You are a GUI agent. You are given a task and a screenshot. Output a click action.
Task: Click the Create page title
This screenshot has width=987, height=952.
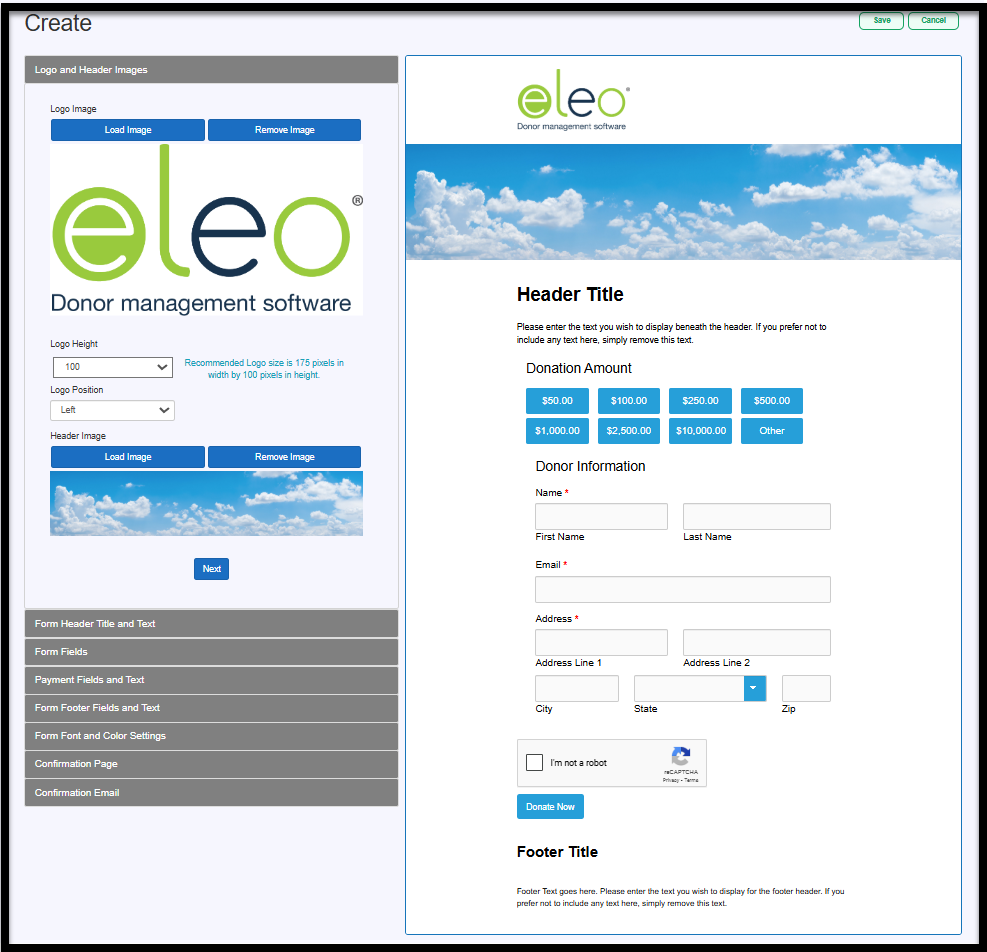tap(58, 23)
